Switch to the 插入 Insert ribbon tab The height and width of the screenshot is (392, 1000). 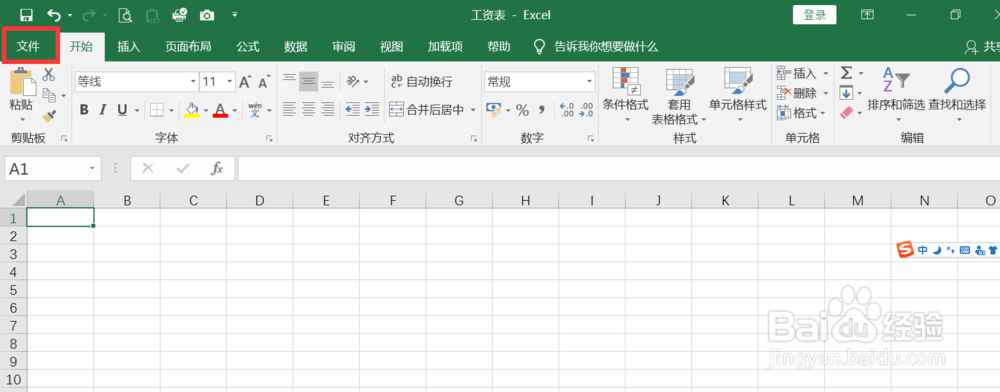pos(128,47)
